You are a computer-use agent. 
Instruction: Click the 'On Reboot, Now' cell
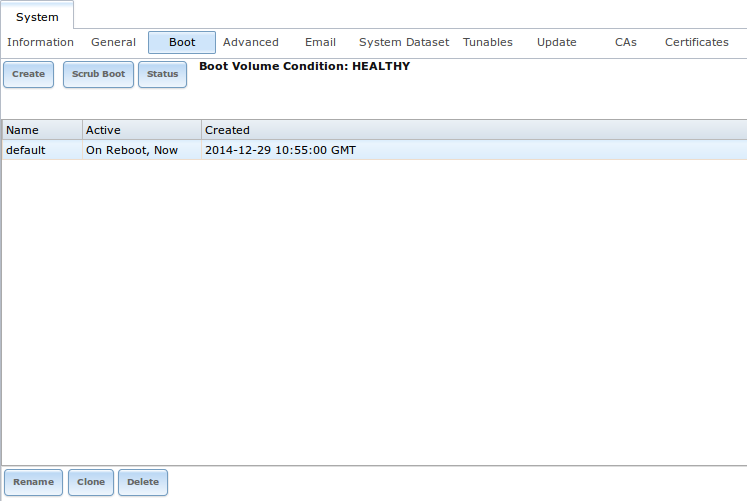coord(142,150)
